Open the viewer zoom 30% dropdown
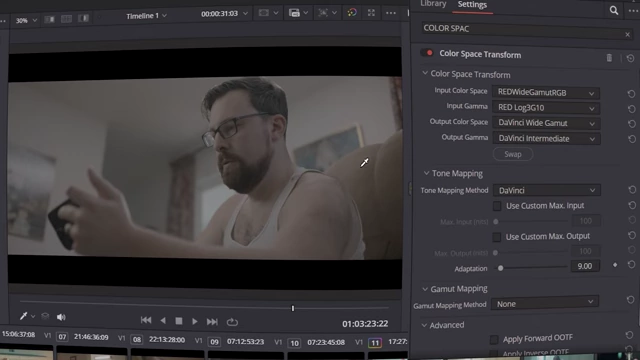The height and width of the screenshot is (360, 640). pyautogui.click(x=26, y=20)
